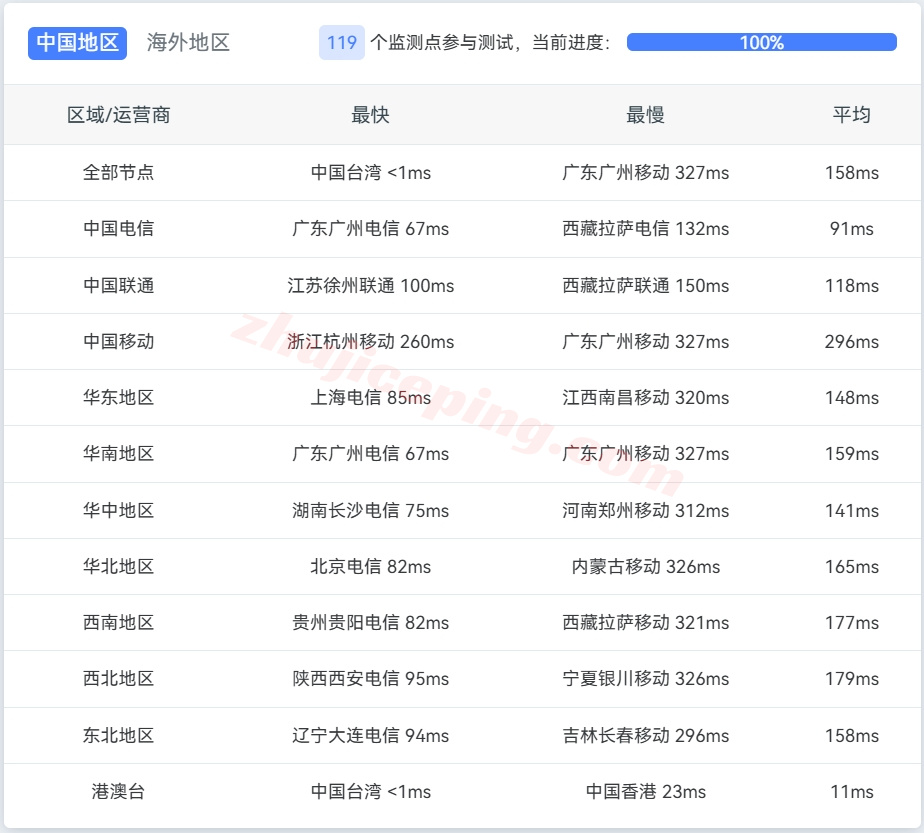924x833 pixels.
Task: Select the 中国联通 row label
Action: pos(118,286)
